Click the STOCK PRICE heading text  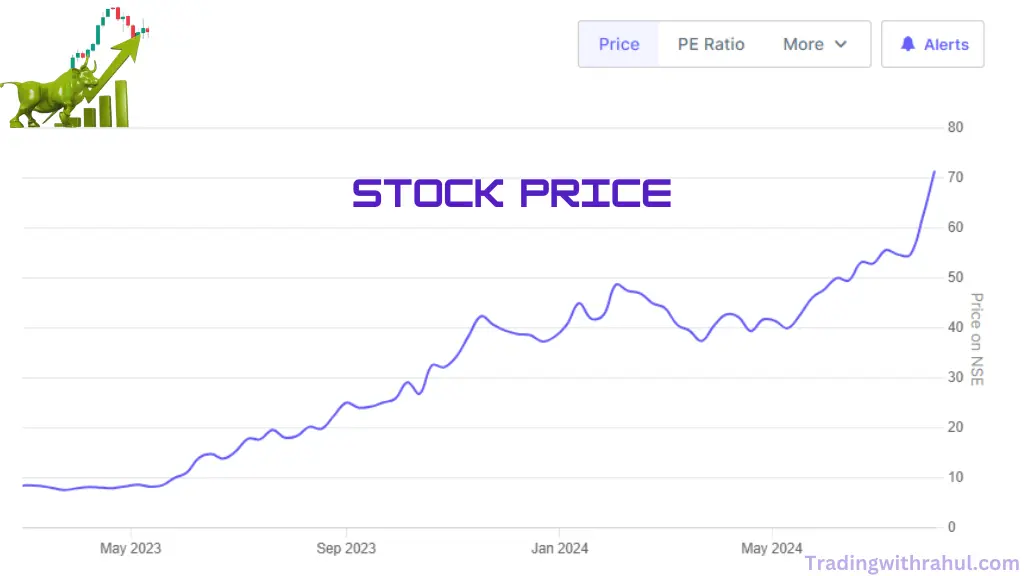[512, 193]
